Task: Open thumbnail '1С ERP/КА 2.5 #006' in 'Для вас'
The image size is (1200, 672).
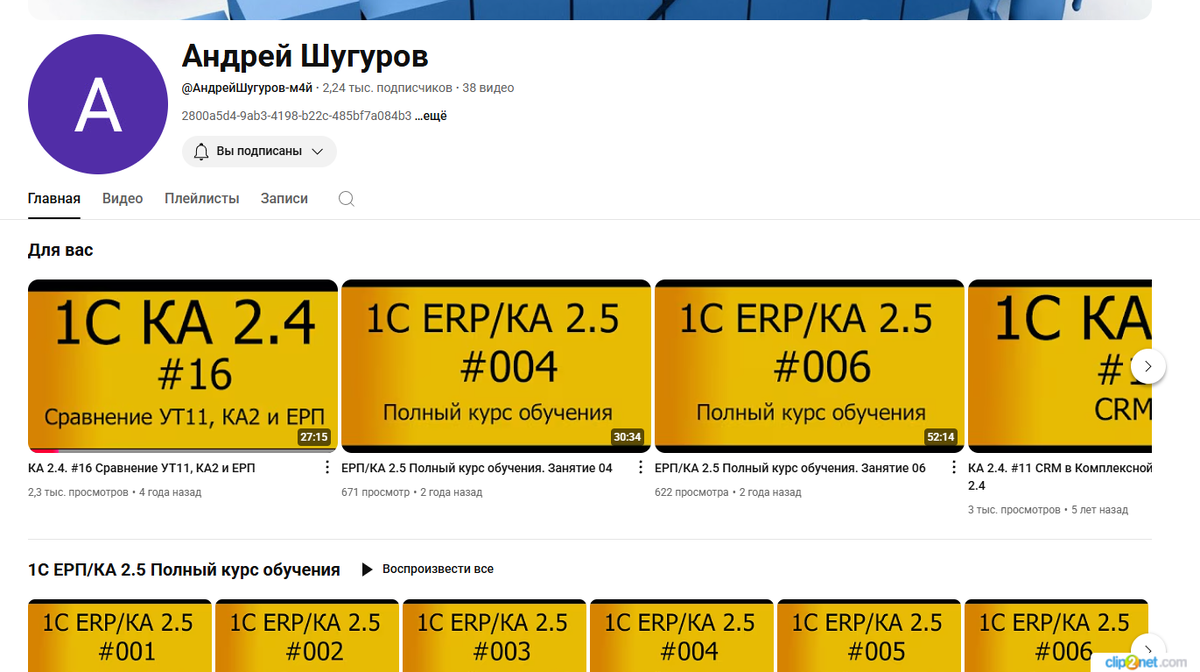Action: point(809,366)
